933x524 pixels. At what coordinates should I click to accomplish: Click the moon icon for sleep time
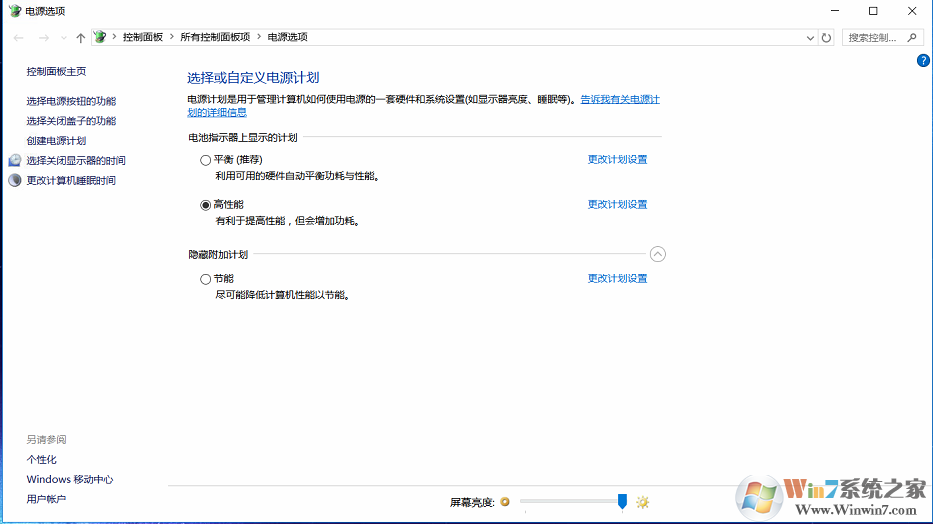pyautogui.click(x=15, y=181)
